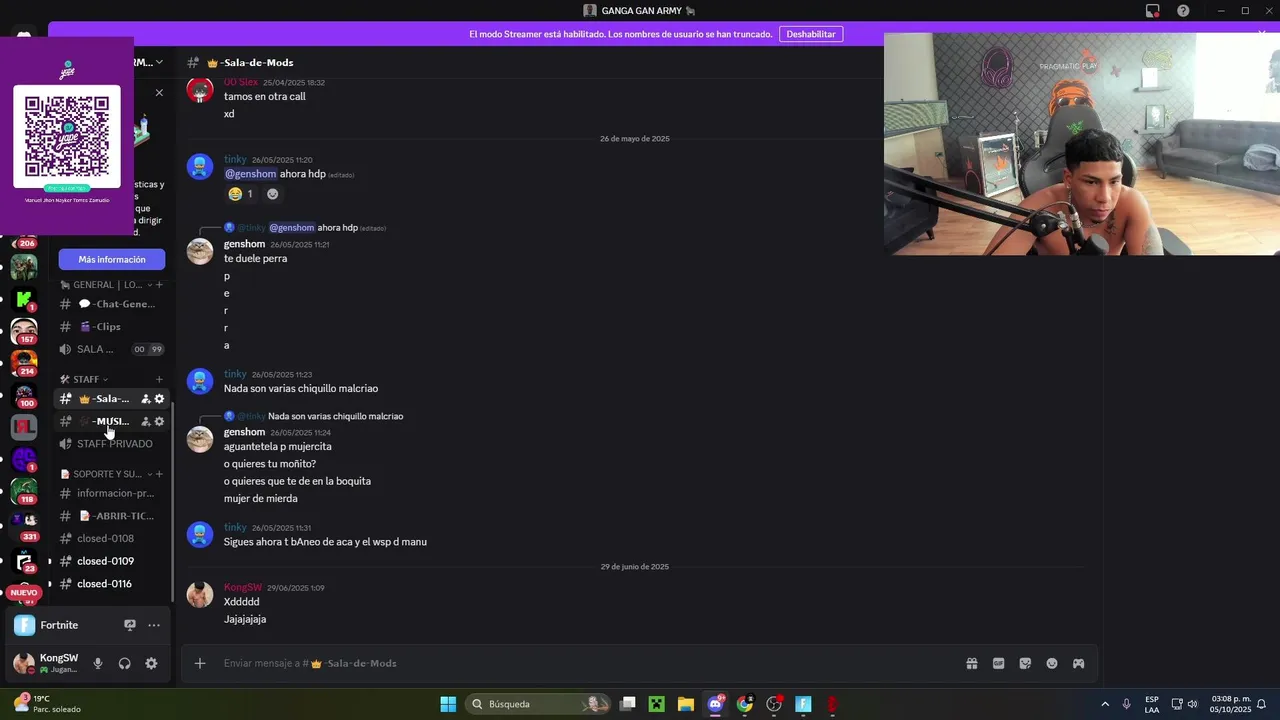The width and height of the screenshot is (1280, 720).
Task: Open the GIF picker
Action: pos(998,663)
